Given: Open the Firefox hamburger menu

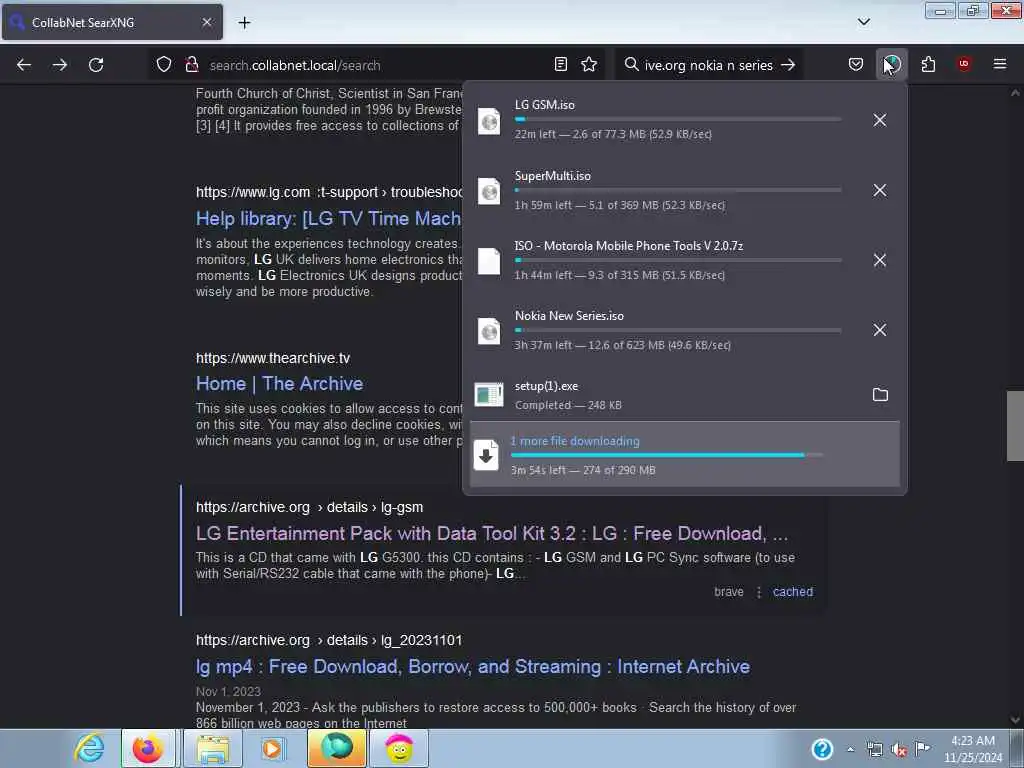Looking at the screenshot, I should pyautogui.click(x=1000, y=64).
